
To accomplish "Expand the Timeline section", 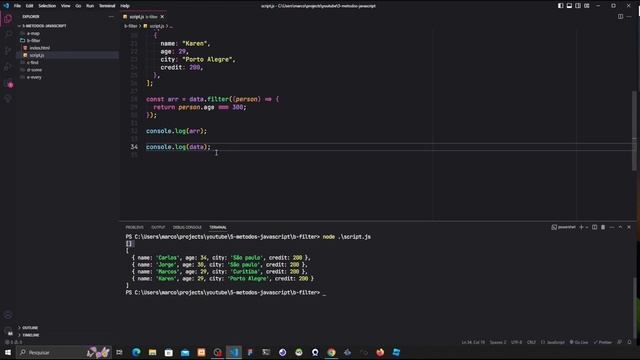I will coord(31,335).
